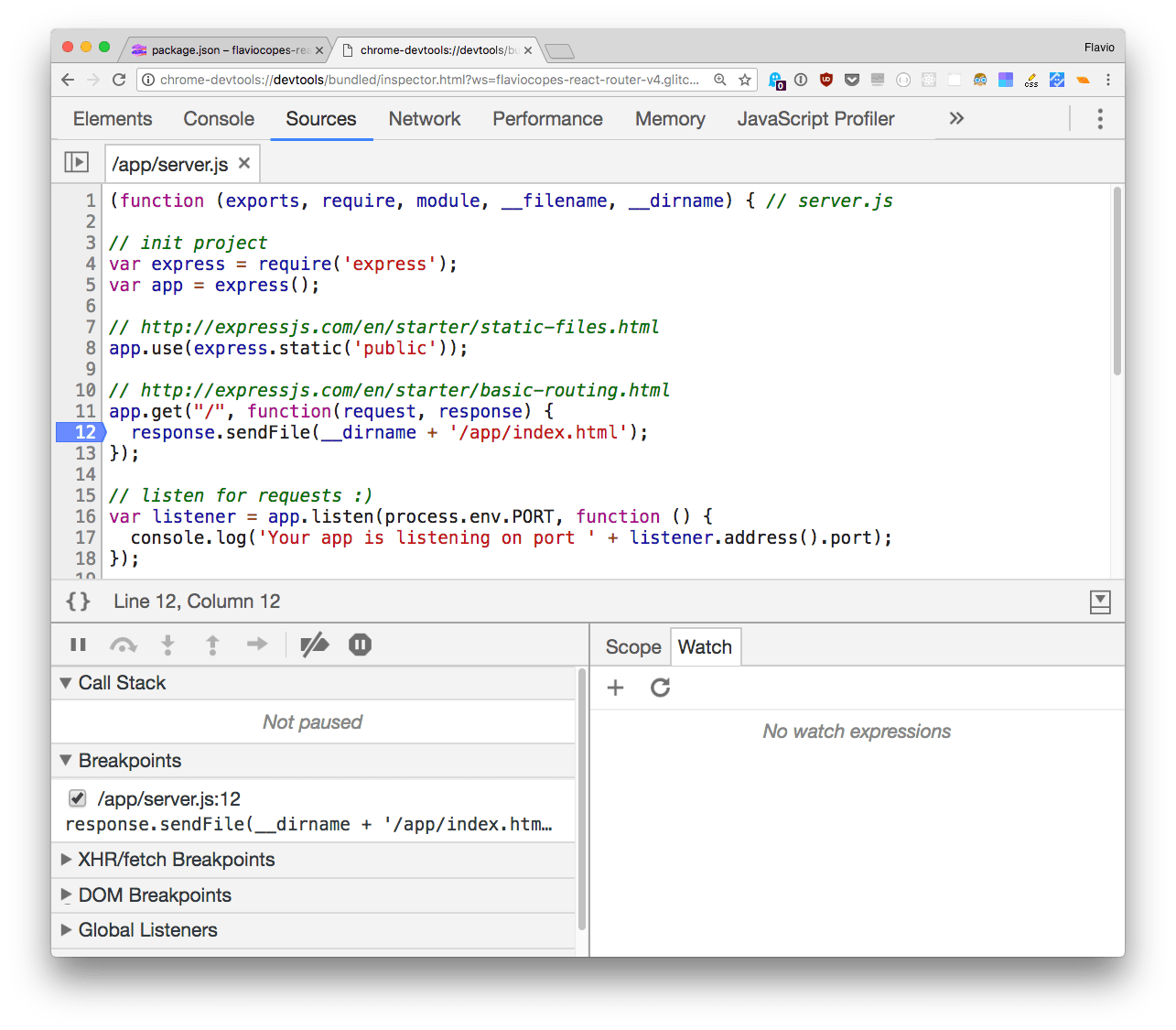Show the file navigator sidebar
Viewport: 1176px width, 1030px height.
point(77,161)
